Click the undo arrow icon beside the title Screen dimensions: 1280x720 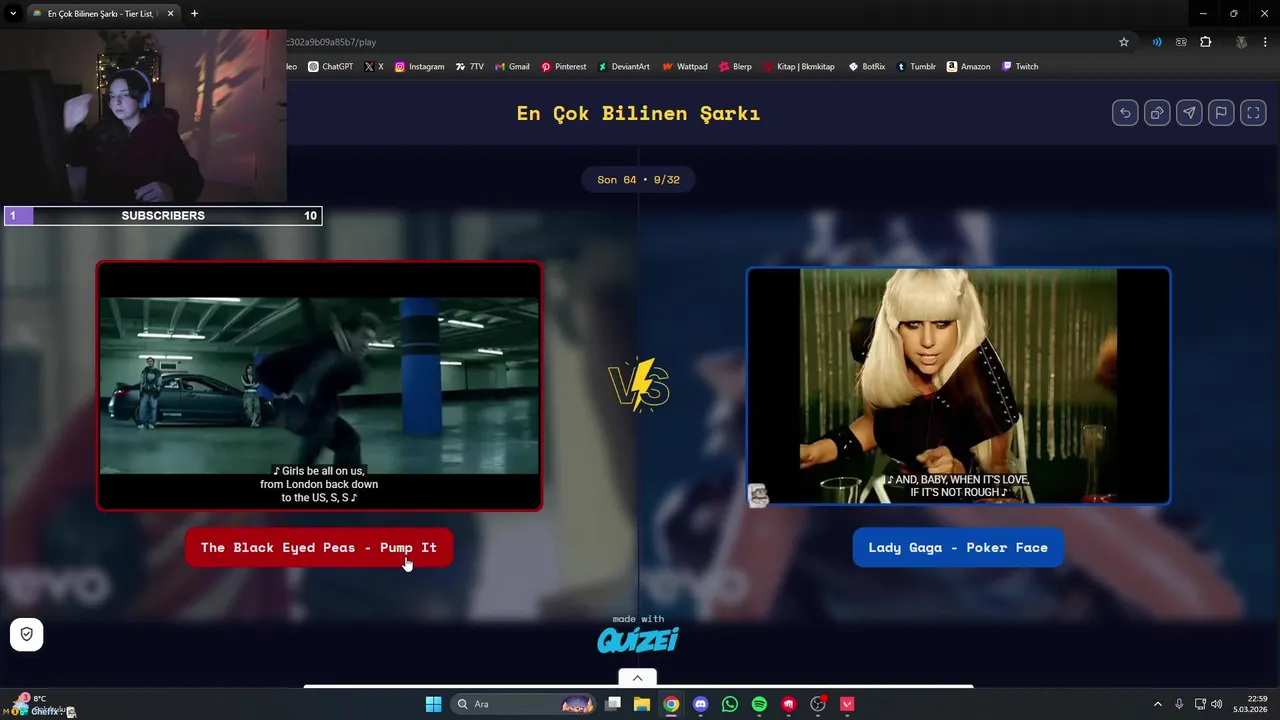coord(1125,113)
